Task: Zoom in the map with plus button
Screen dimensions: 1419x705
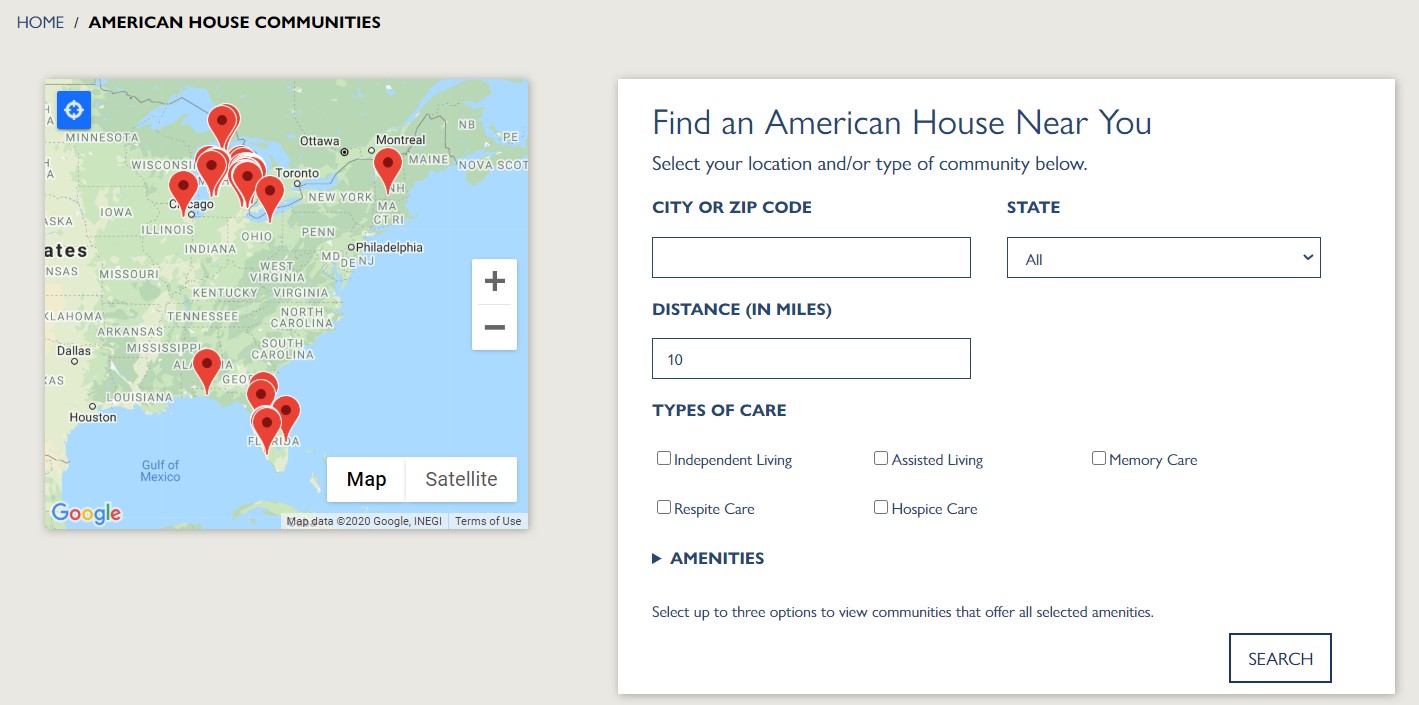Action: [x=494, y=282]
